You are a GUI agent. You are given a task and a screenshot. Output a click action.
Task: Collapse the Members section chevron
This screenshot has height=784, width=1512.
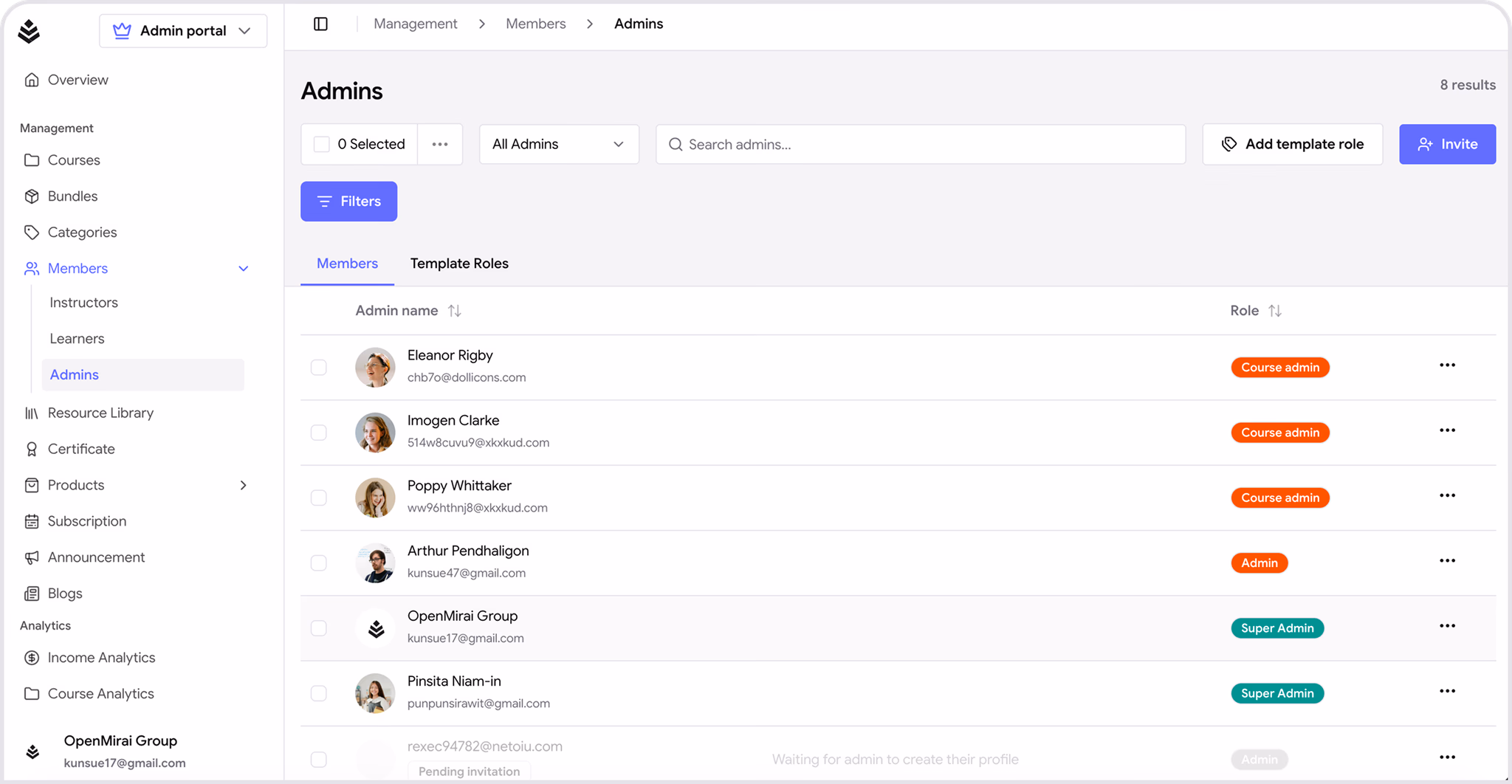(x=244, y=269)
